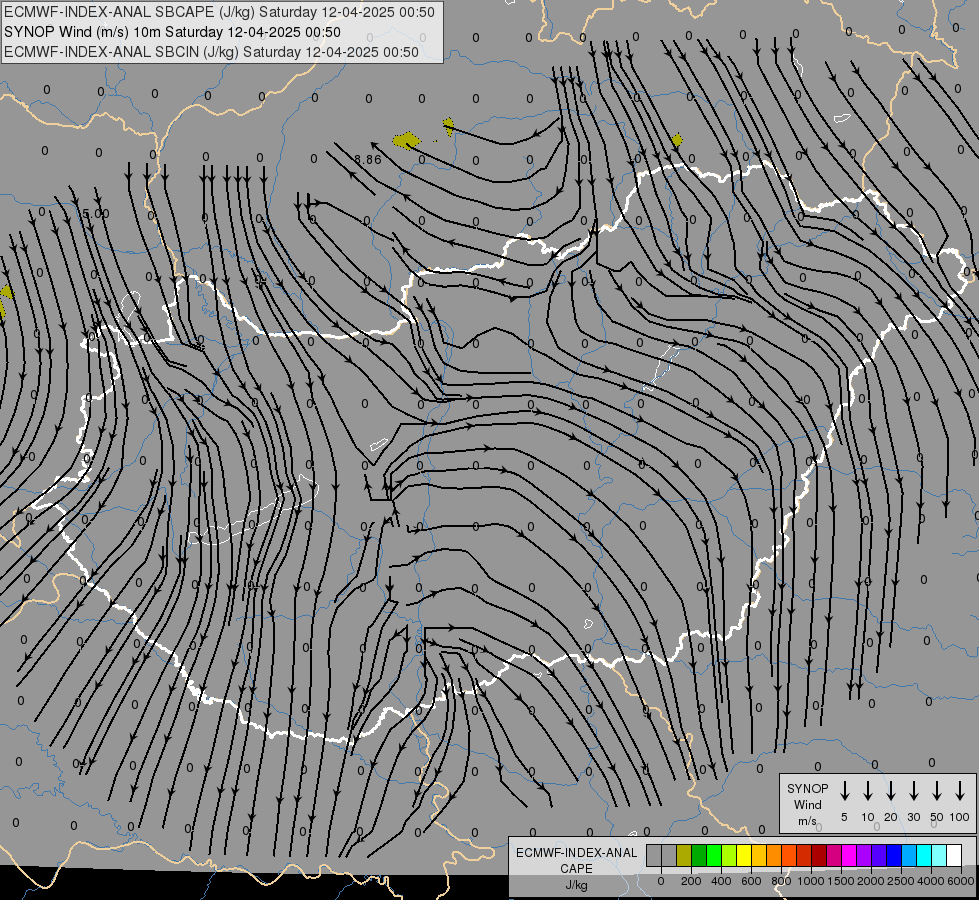Click the J/kg unit label in legend

[576, 885]
